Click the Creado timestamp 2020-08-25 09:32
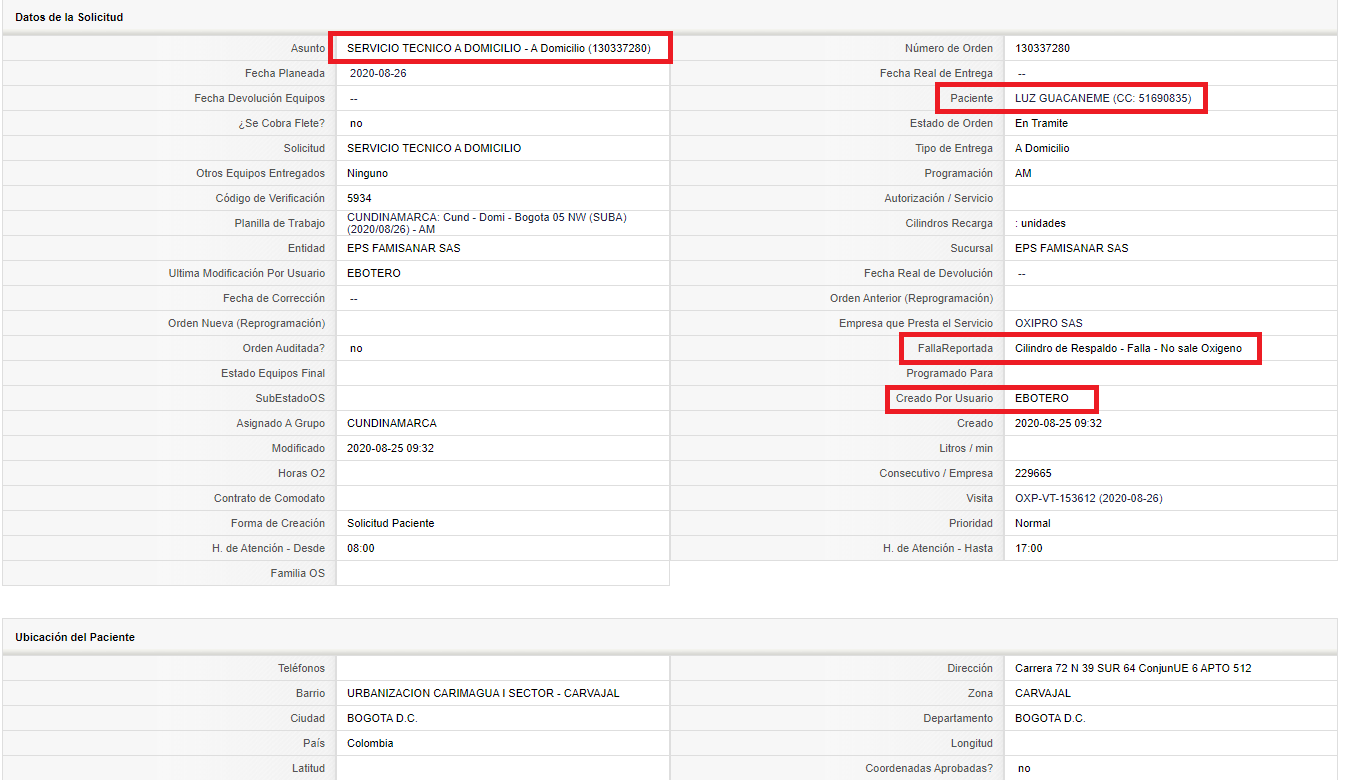The image size is (1345, 780). 1058,423
